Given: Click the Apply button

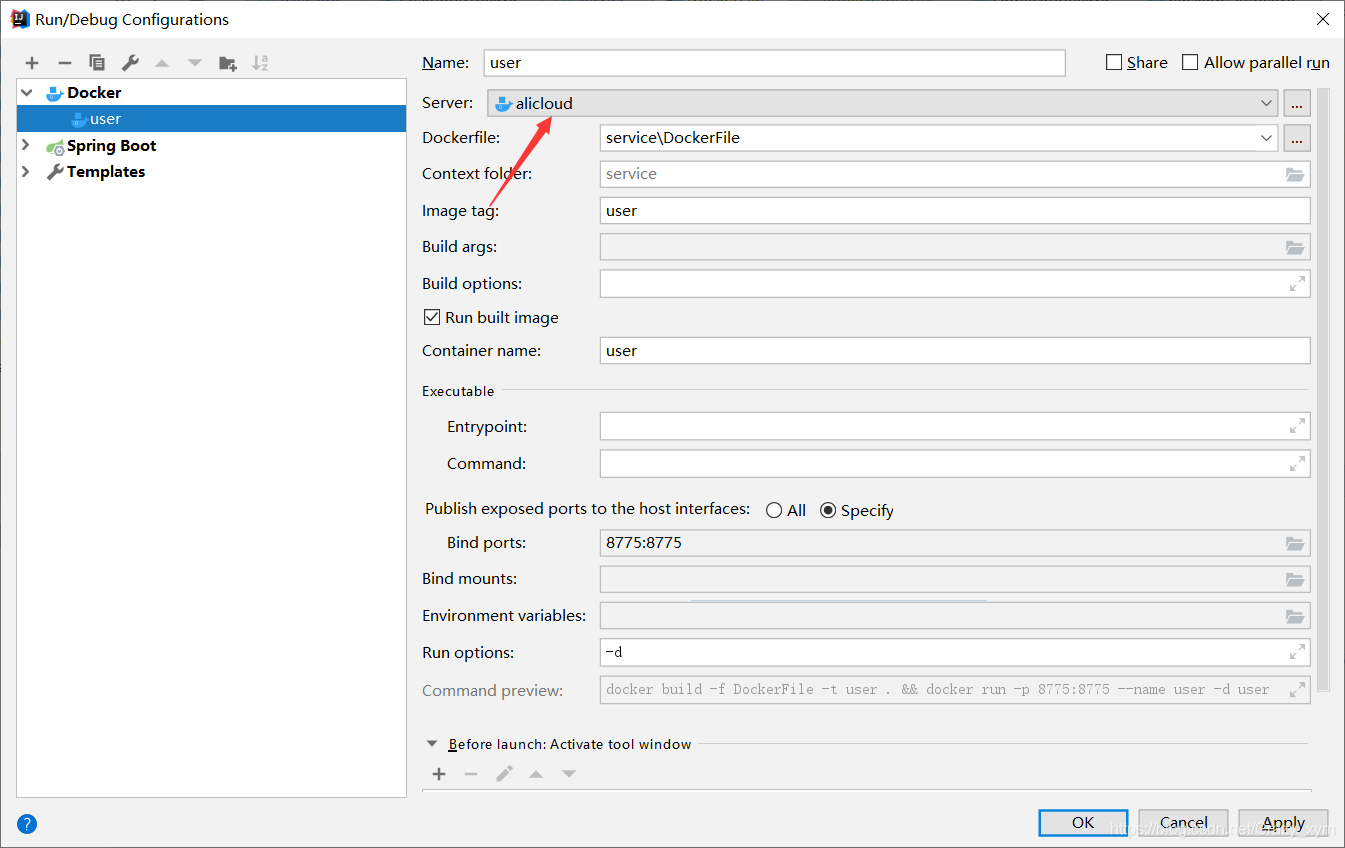Looking at the screenshot, I should click(x=1283, y=822).
